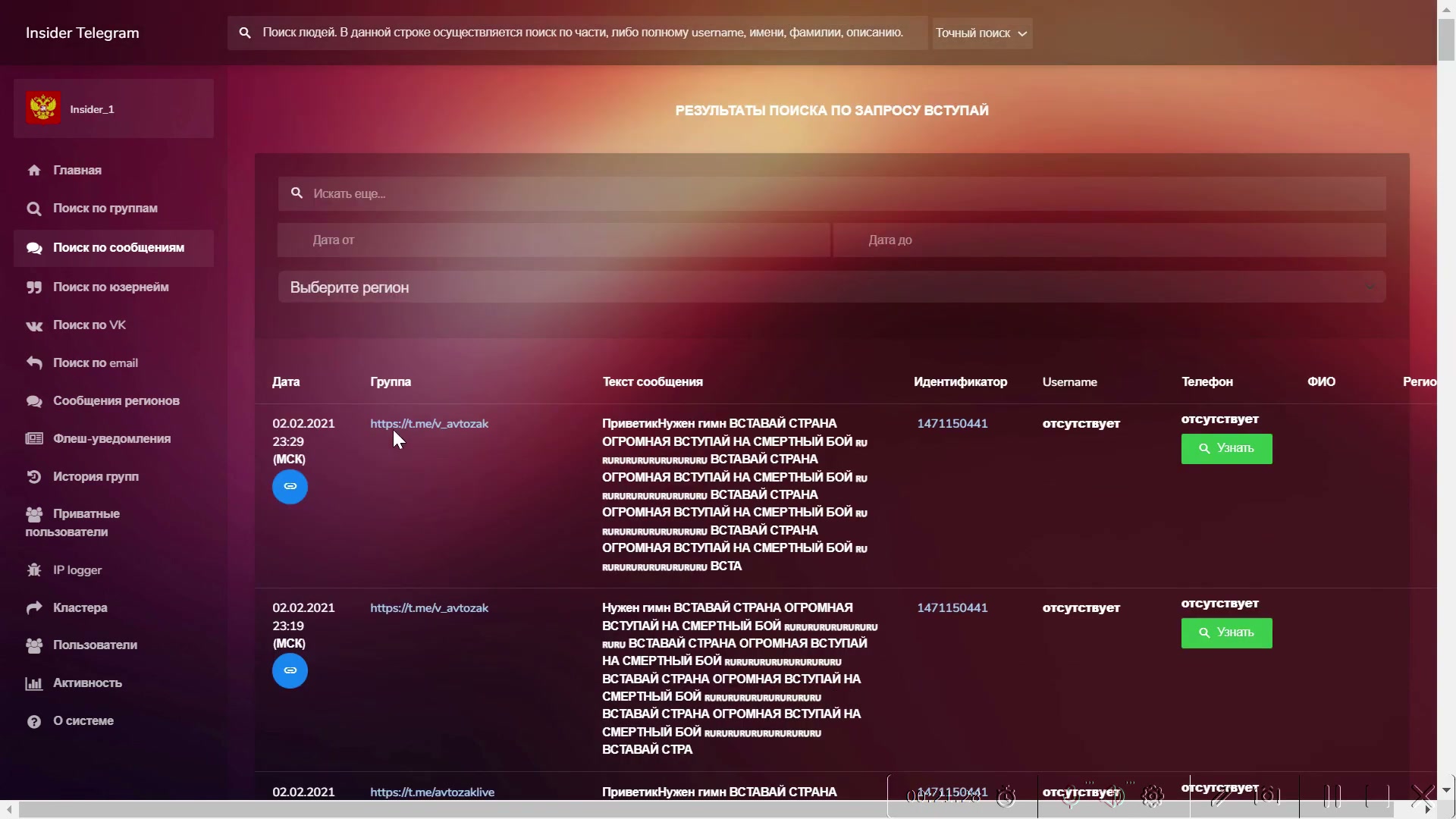Click the horizontal scrollbar at the bottom
Screen dimensions: 1456x819
[707, 810]
